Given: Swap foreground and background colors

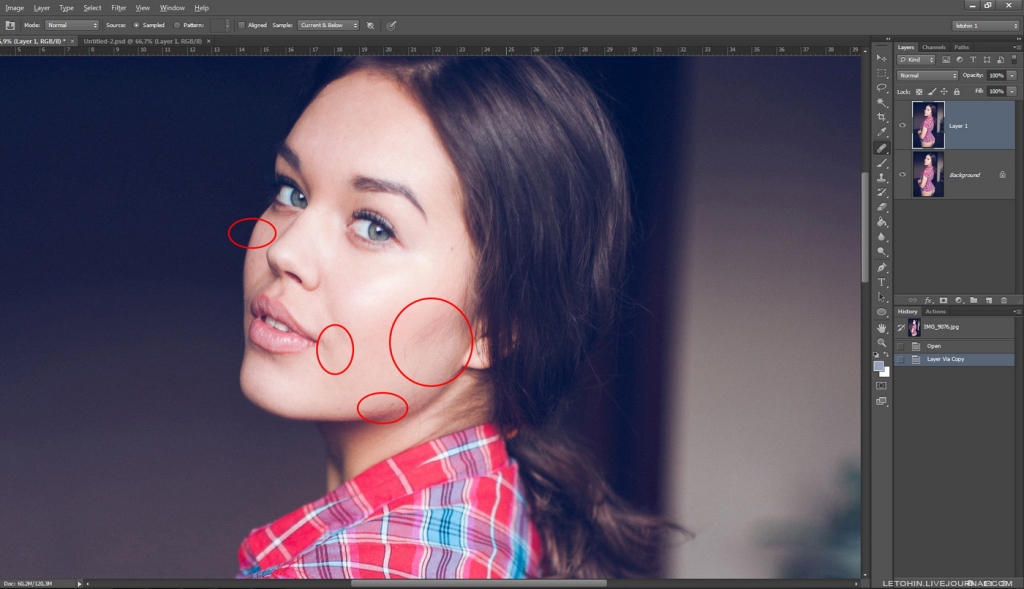Looking at the screenshot, I should pyautogui.click(x=886, y=355).
